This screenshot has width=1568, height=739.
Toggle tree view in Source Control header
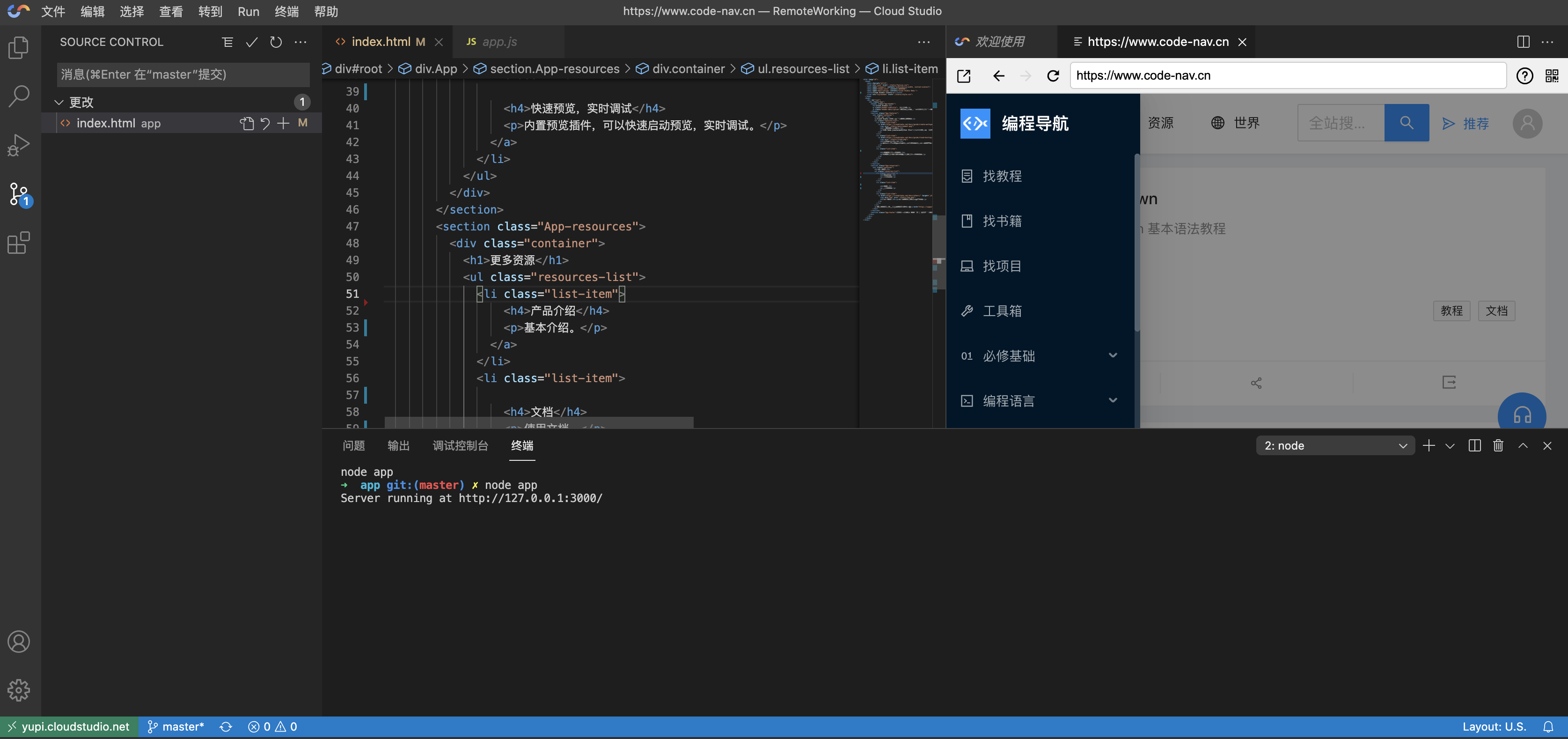pyautogui.click(x=227, y=42)
